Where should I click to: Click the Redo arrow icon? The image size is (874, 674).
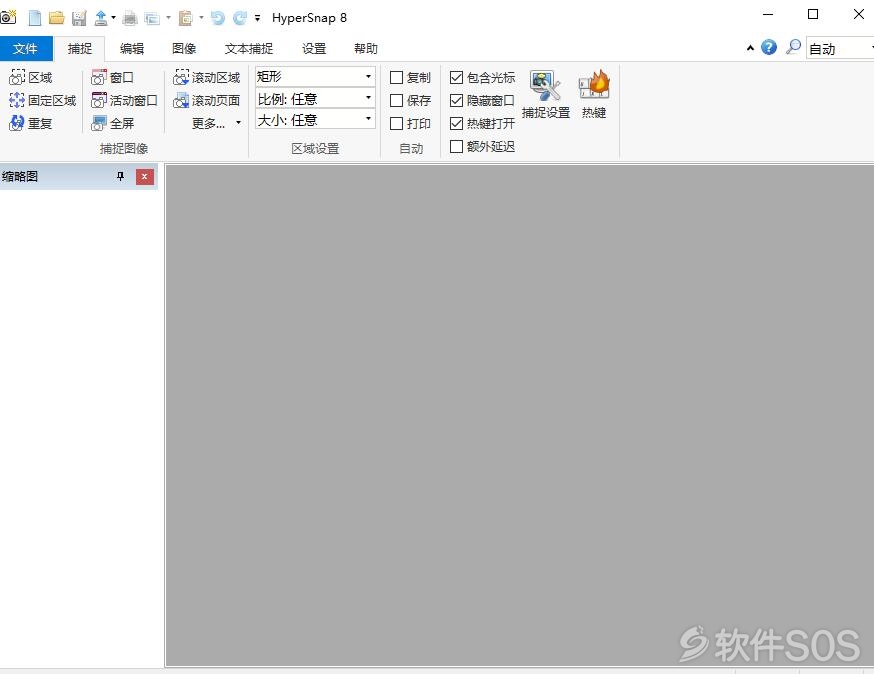point(240,18)
